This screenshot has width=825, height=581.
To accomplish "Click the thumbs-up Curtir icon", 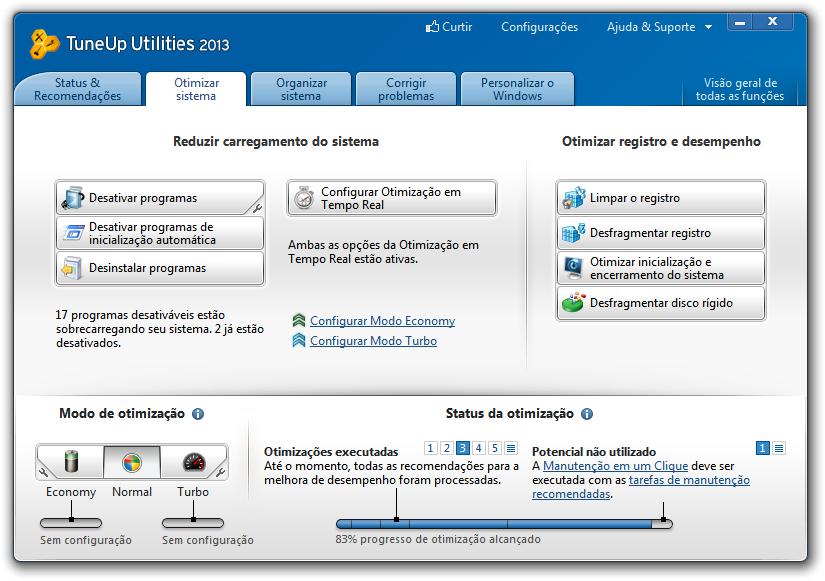I will click(x=432, y=26).
